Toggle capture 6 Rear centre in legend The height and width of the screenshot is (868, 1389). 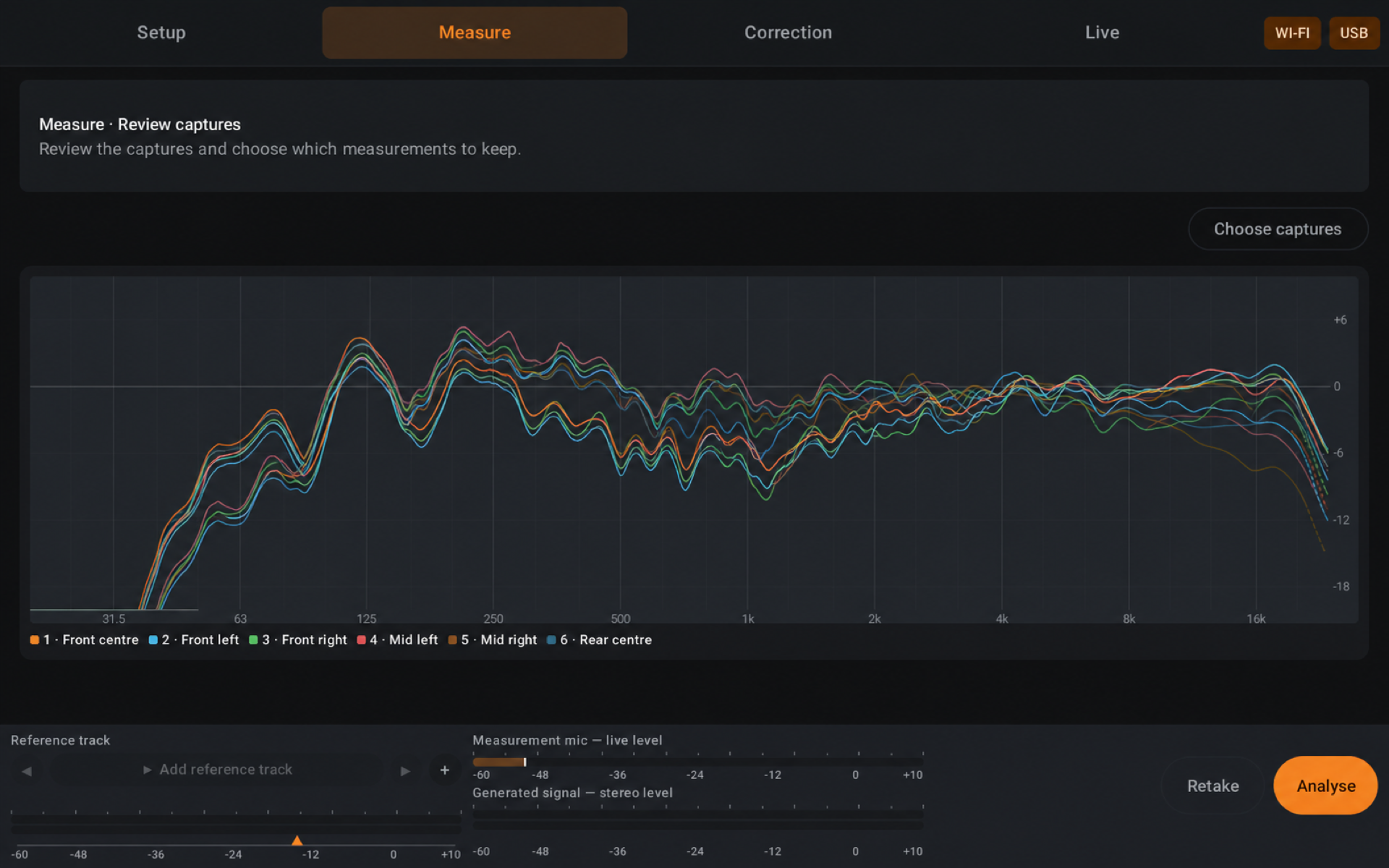tap(599, 640)
